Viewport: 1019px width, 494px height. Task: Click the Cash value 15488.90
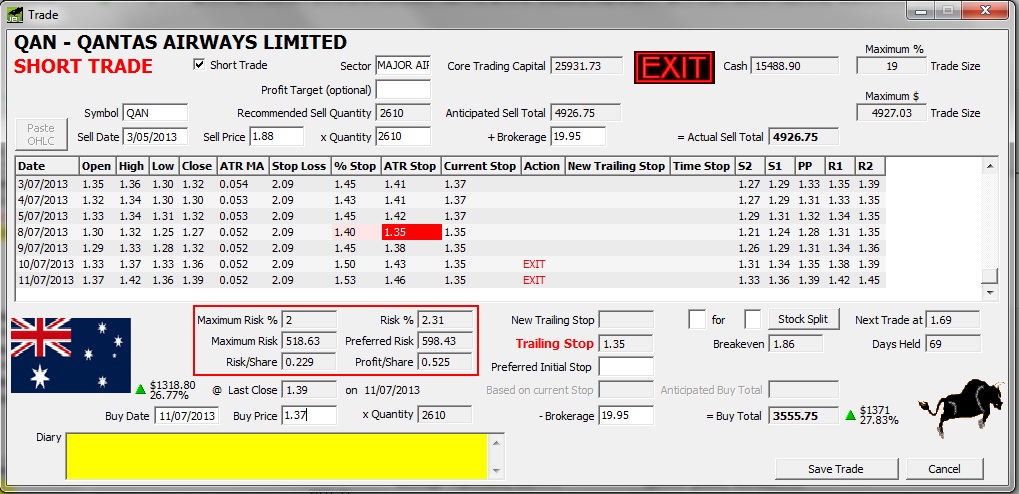(x=795, y=66)
